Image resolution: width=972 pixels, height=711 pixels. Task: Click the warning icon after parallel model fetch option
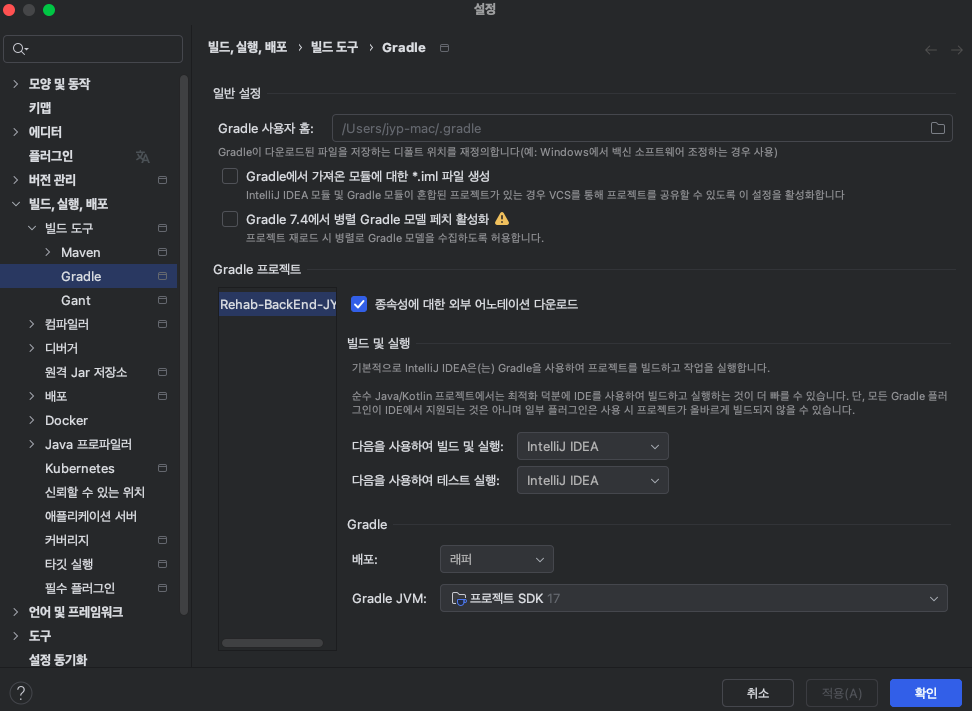coord(502,219)
